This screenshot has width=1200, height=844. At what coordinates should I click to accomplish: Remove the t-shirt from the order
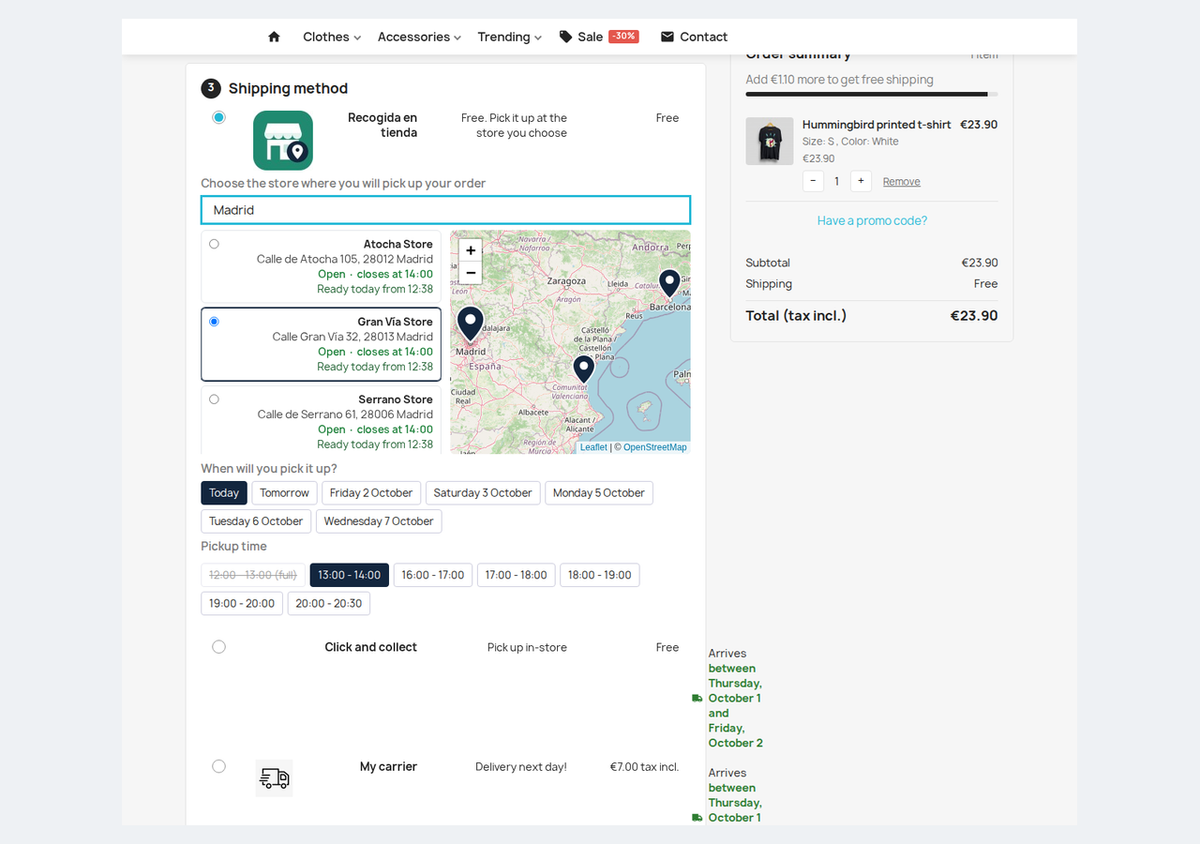(x=901, y=181)
